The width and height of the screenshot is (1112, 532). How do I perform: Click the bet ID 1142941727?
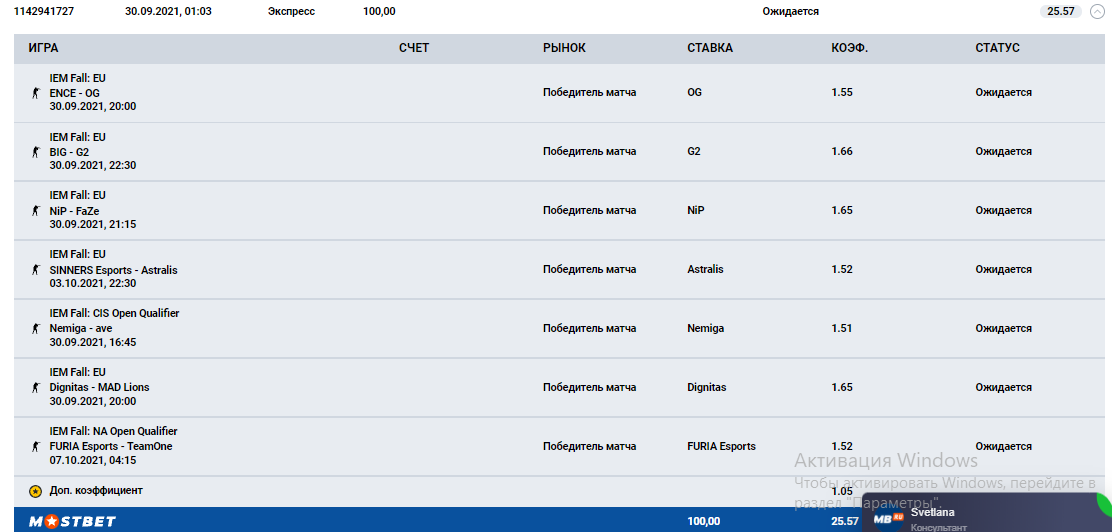pos(44,12)
